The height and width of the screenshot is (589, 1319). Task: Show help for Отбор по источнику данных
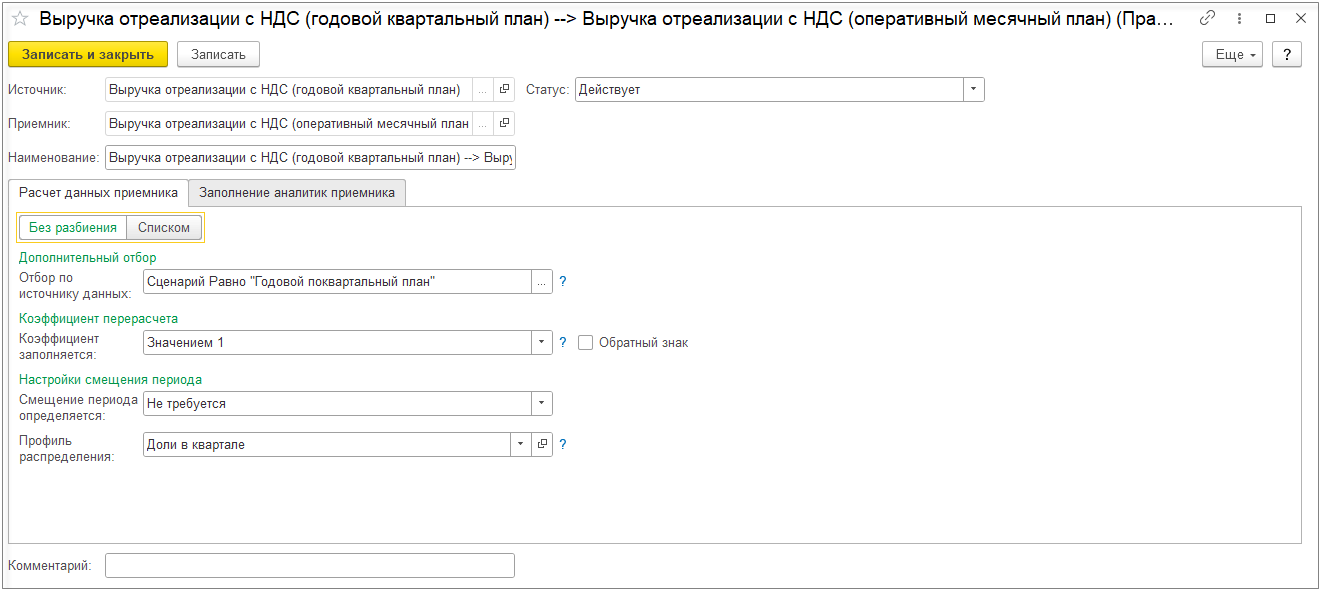coord(563,282)
